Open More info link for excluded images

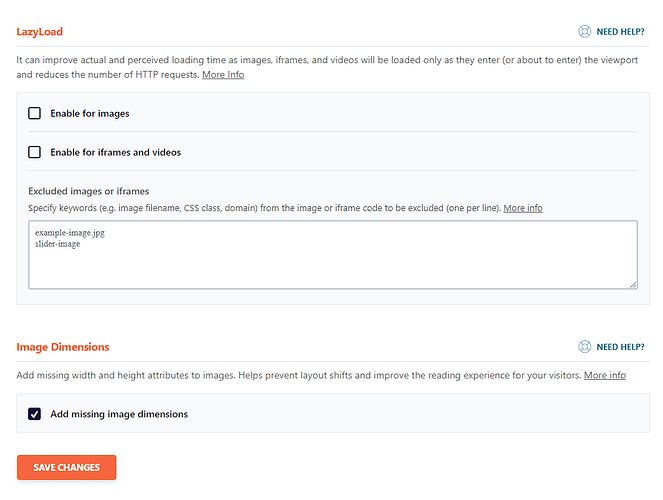pos(523,208)
